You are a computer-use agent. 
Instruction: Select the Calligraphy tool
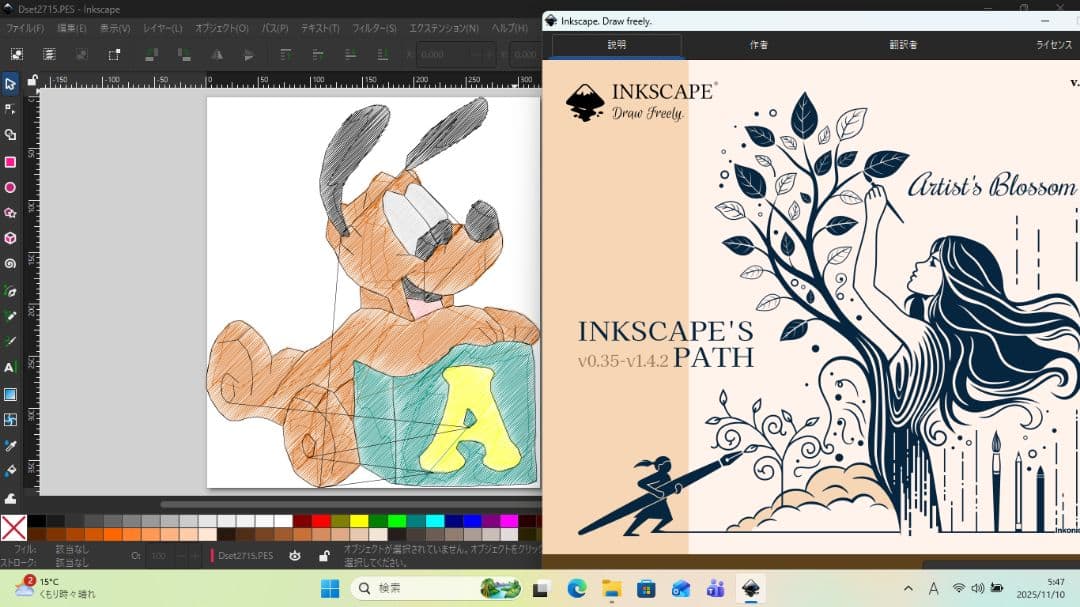(x=10, y=342)
